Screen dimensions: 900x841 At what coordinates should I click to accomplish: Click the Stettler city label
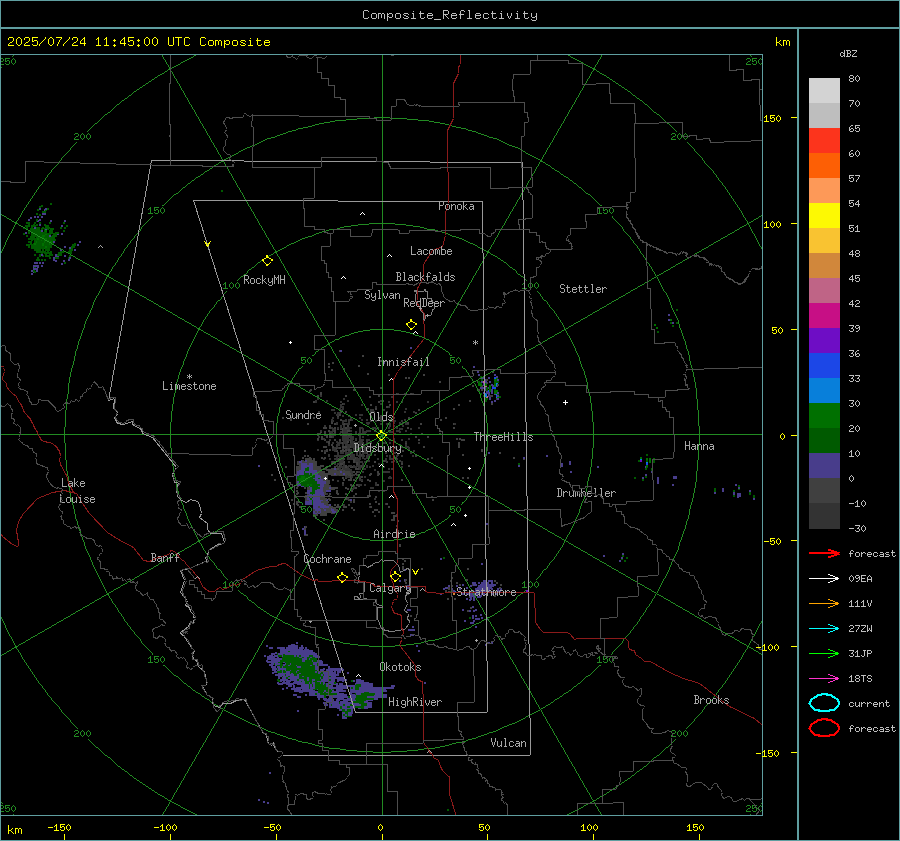583,289
